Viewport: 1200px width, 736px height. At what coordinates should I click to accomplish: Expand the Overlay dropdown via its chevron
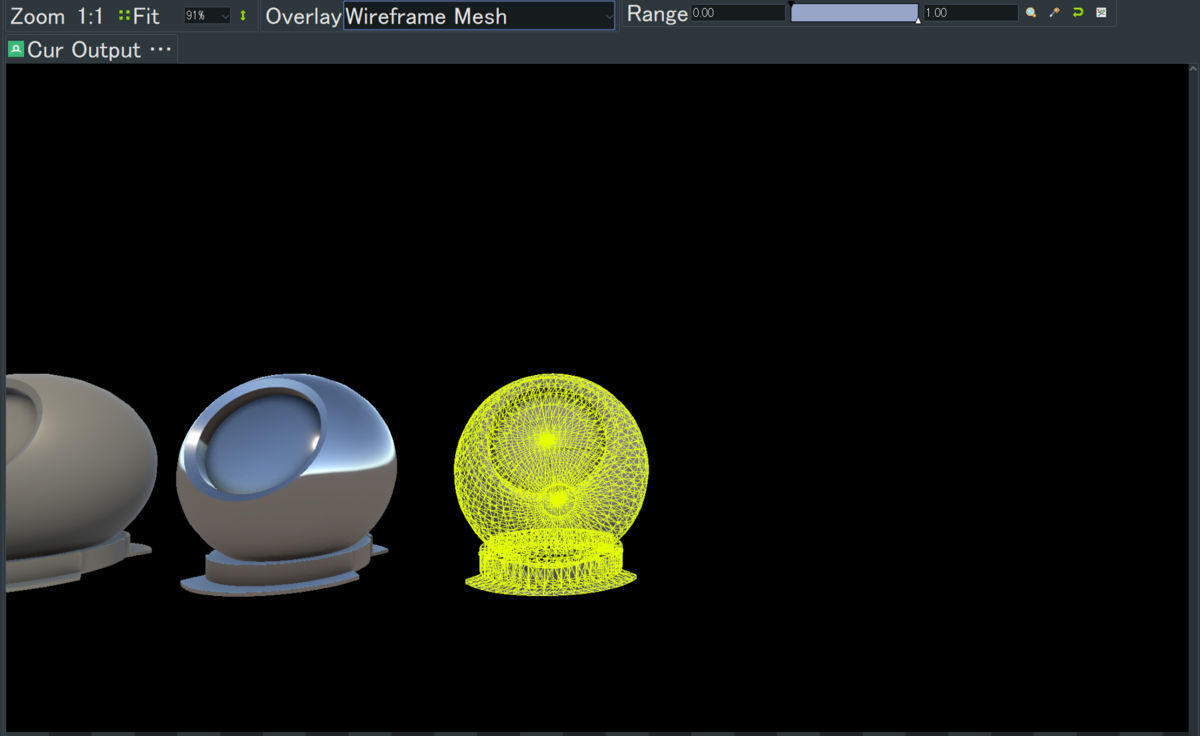[x=608, y=15]
